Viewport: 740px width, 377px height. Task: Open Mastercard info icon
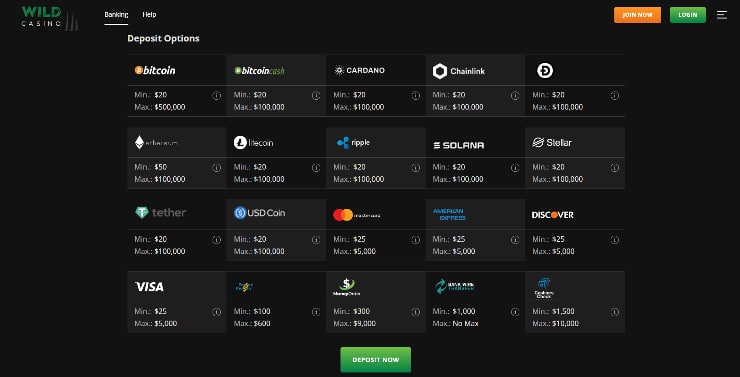tap(416, 240)
